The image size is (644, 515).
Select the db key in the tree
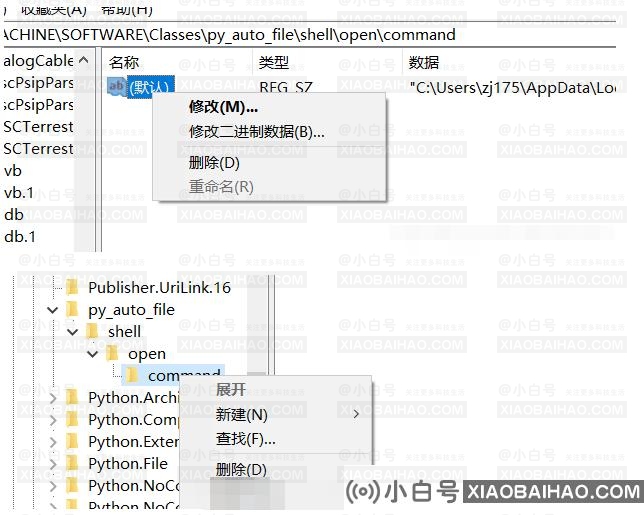pyautogui.click(x=14, y=215)
